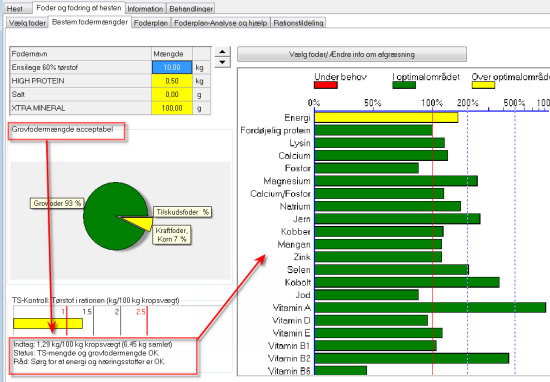
Task: Click the Vitamin A bar
Action: coord(430,308)
